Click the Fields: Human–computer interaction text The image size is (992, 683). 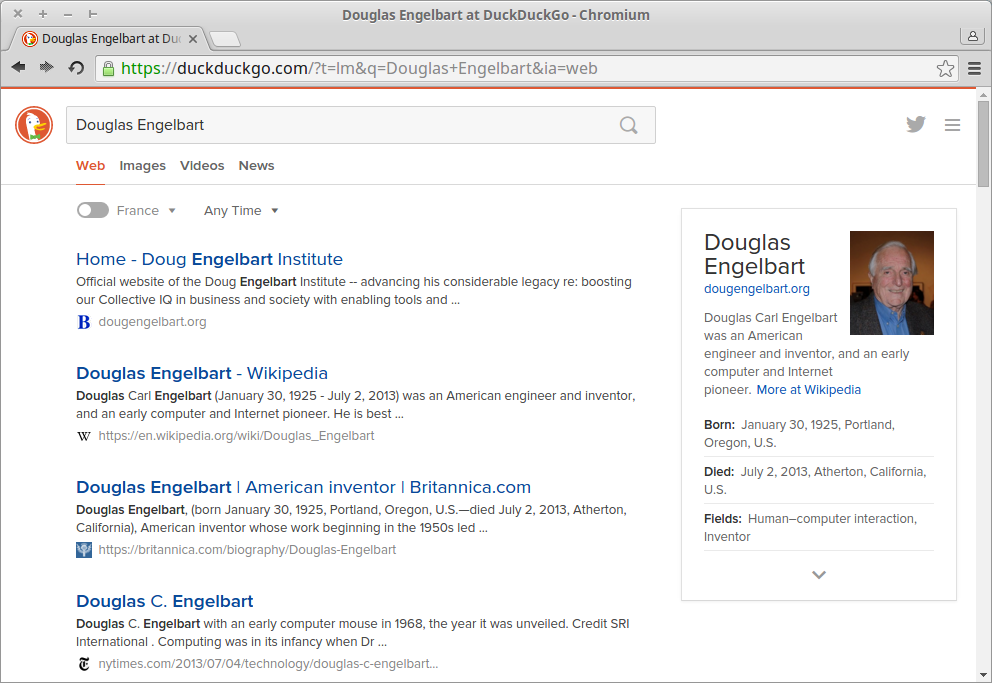pos(810,527)
